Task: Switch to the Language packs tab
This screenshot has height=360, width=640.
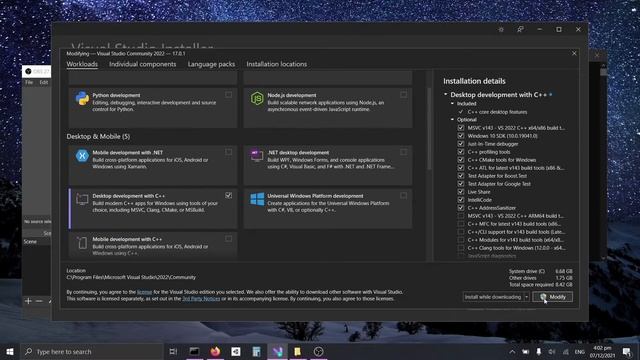Action: pyautogui.click(x=211, y=64)
